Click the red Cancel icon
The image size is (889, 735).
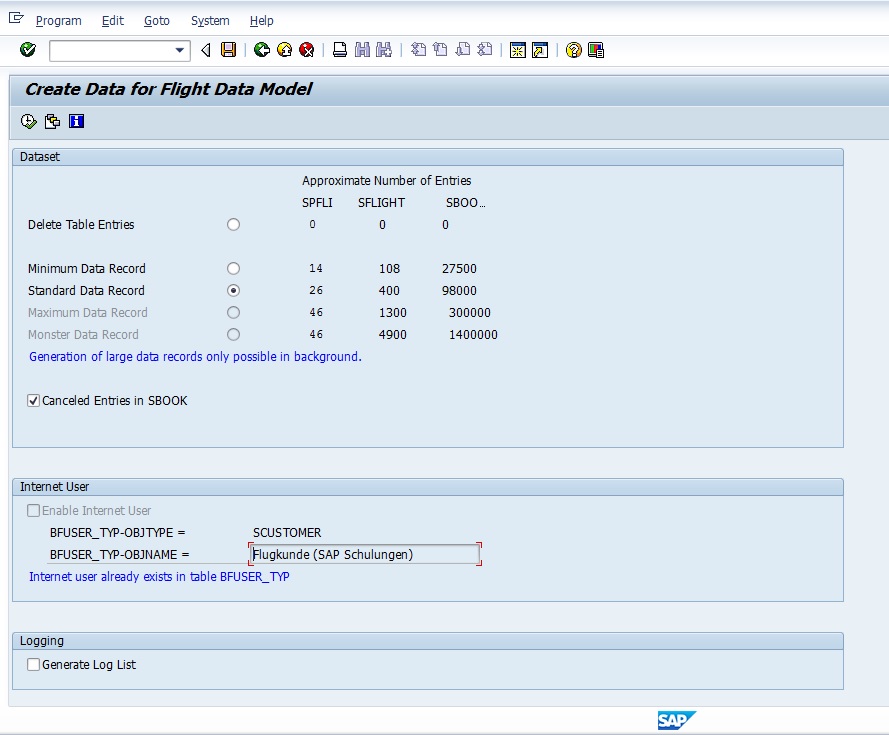point(307,50)
